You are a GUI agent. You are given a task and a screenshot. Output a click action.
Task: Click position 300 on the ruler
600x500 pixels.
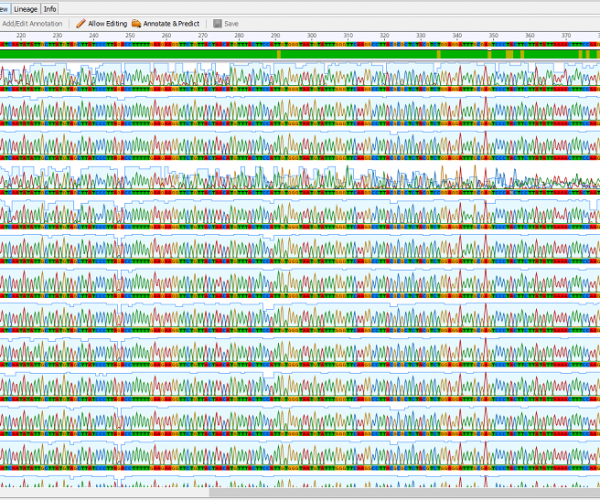coord(312,36)
